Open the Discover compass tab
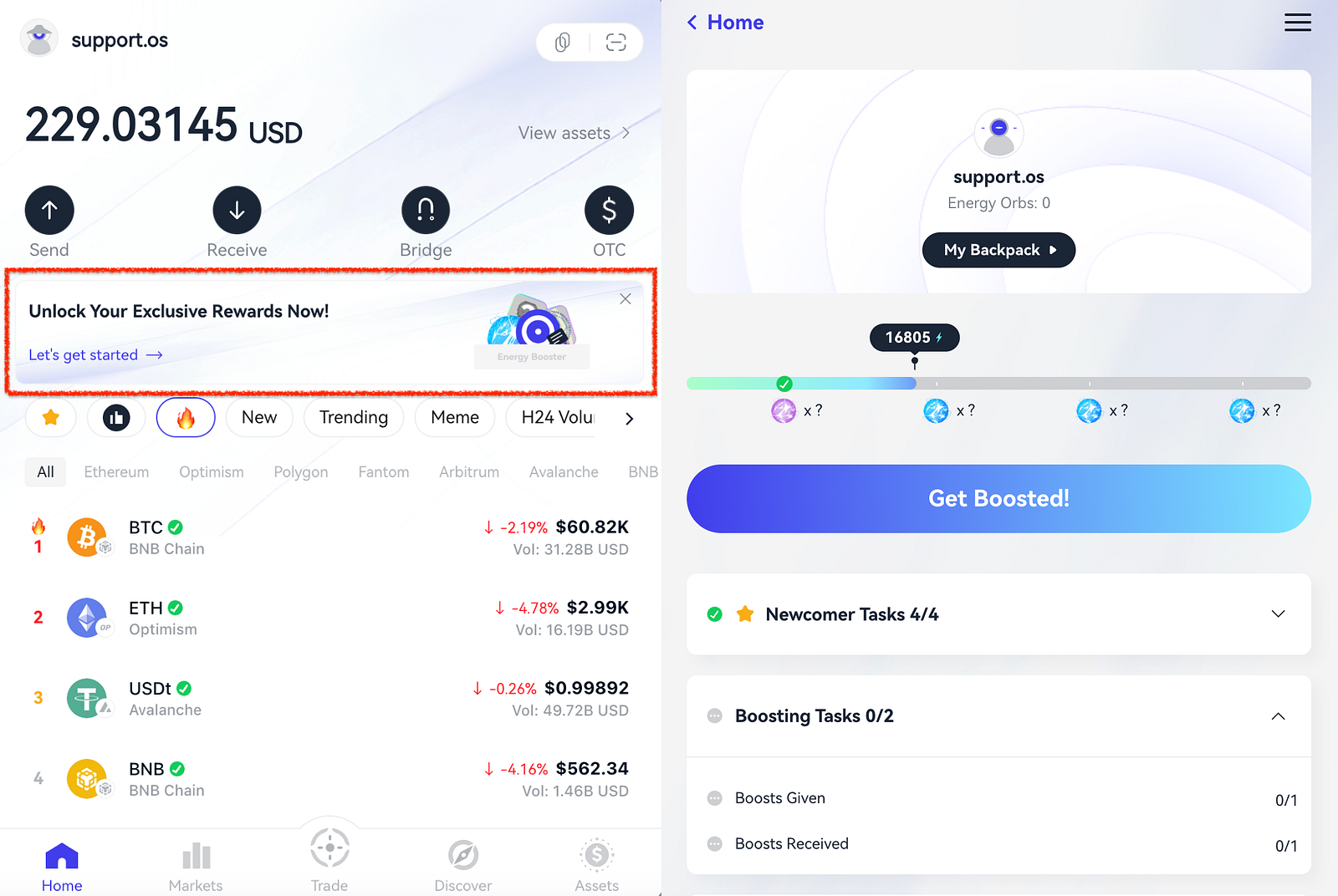 [462, 865]
